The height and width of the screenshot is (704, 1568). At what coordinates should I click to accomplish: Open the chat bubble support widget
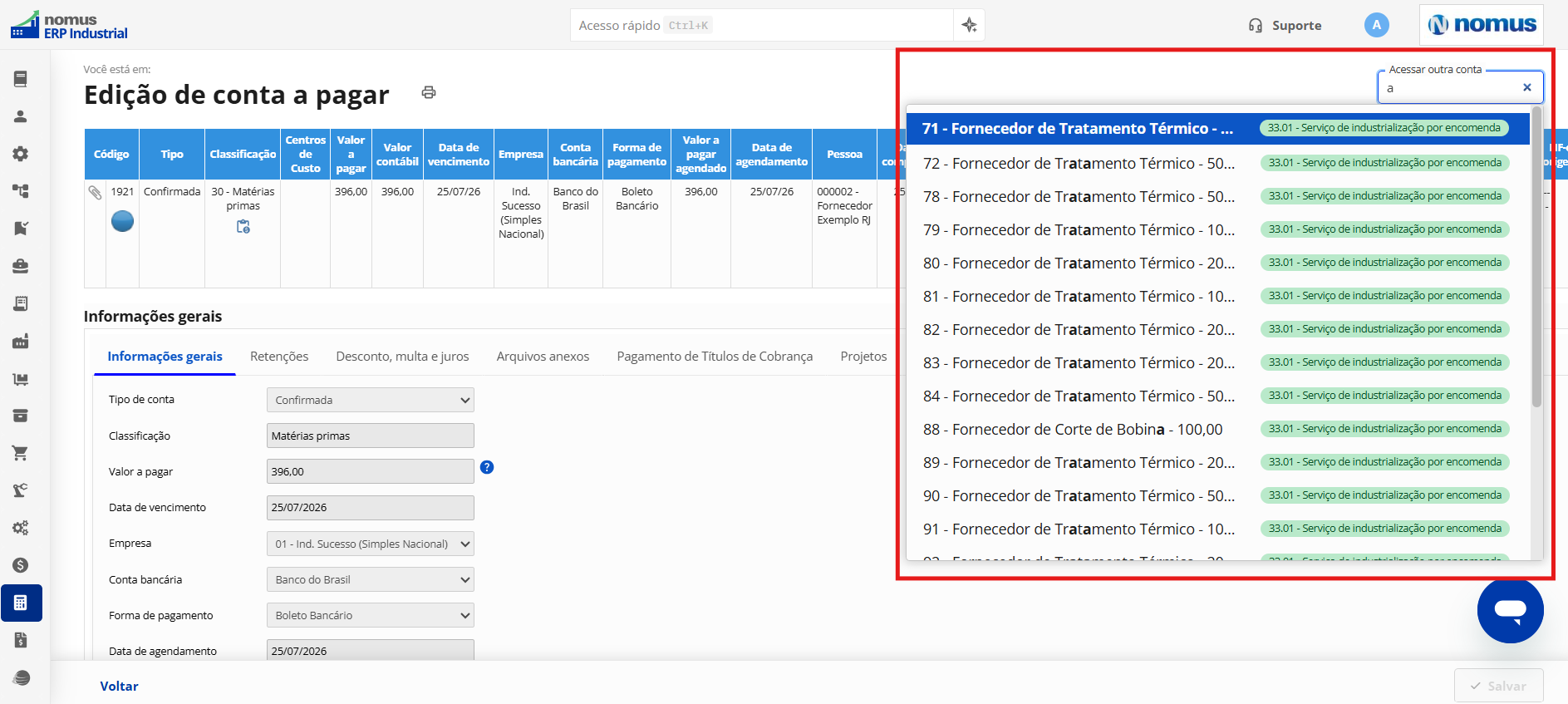pyautogui.click(x=1510, y=610)
